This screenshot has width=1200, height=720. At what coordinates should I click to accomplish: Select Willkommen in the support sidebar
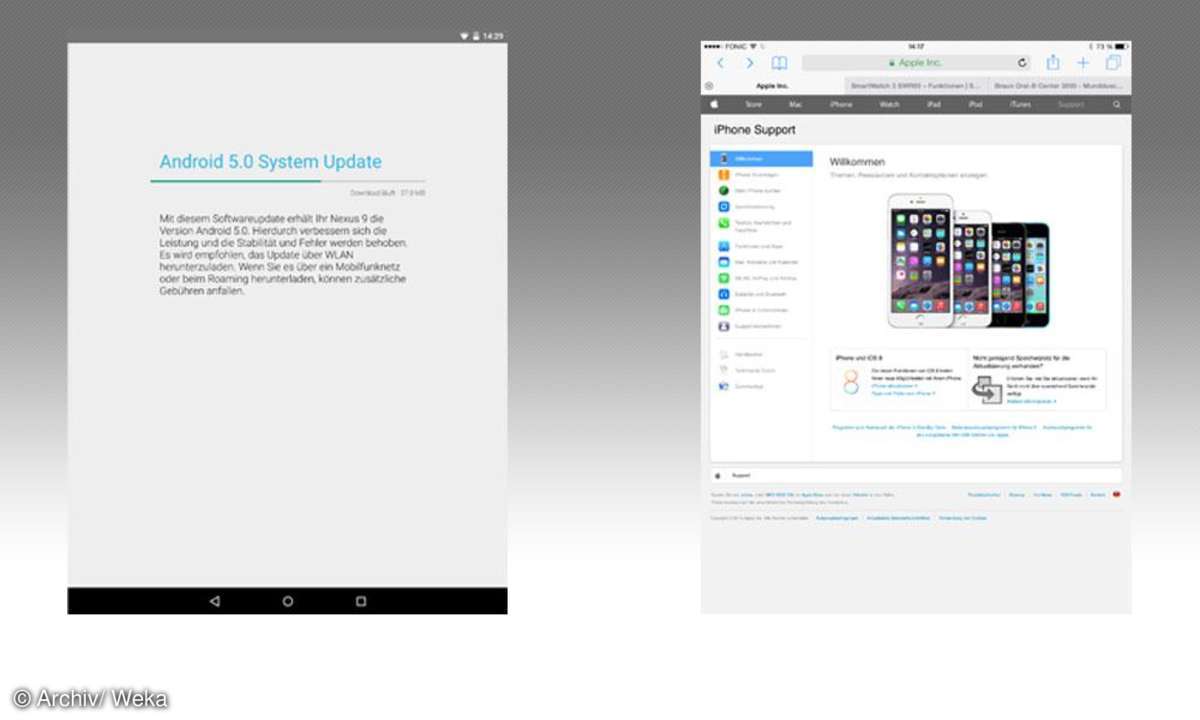tap(761, 159)
